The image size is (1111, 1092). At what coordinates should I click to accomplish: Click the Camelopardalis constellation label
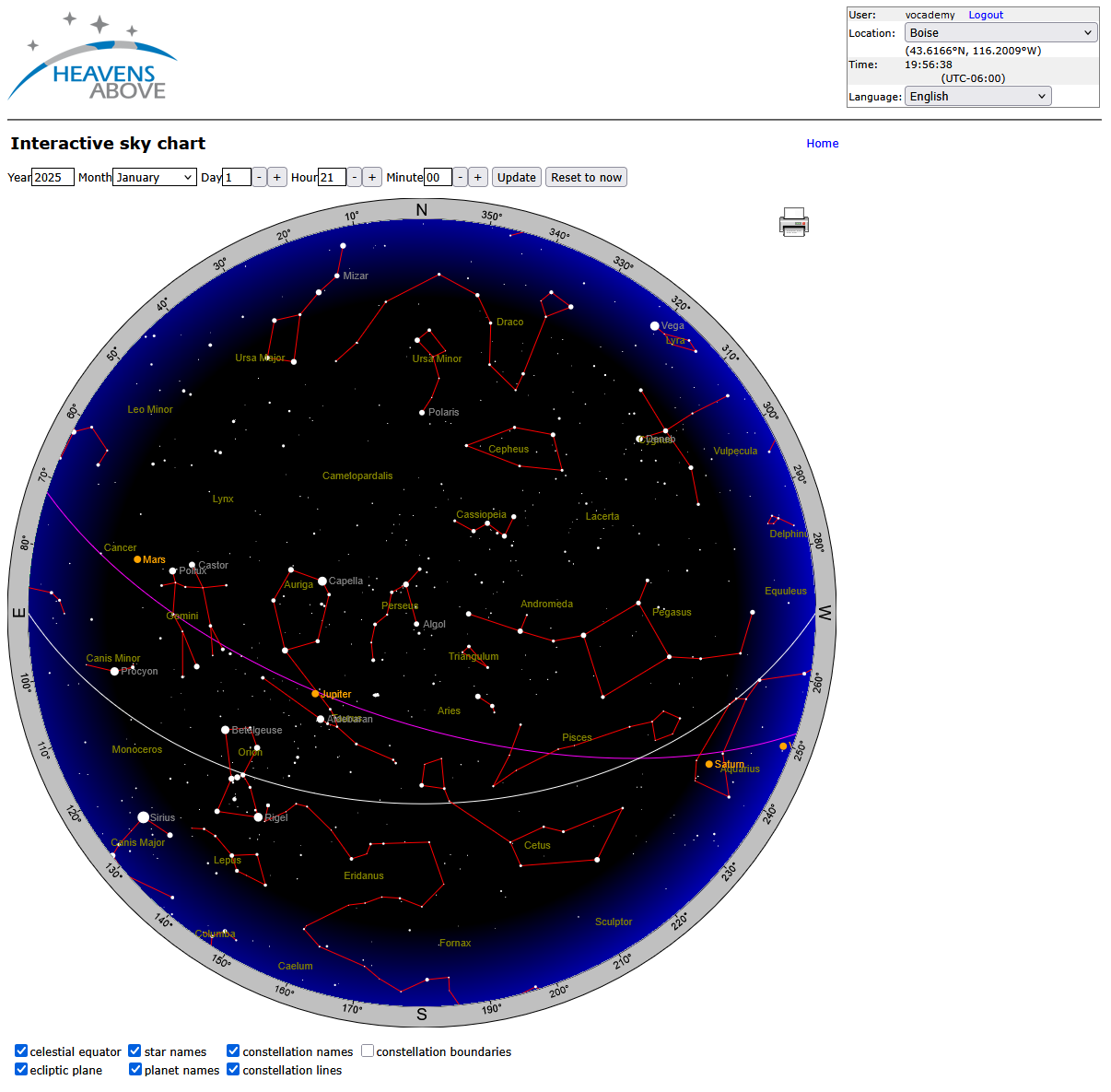tap(357, 476)
